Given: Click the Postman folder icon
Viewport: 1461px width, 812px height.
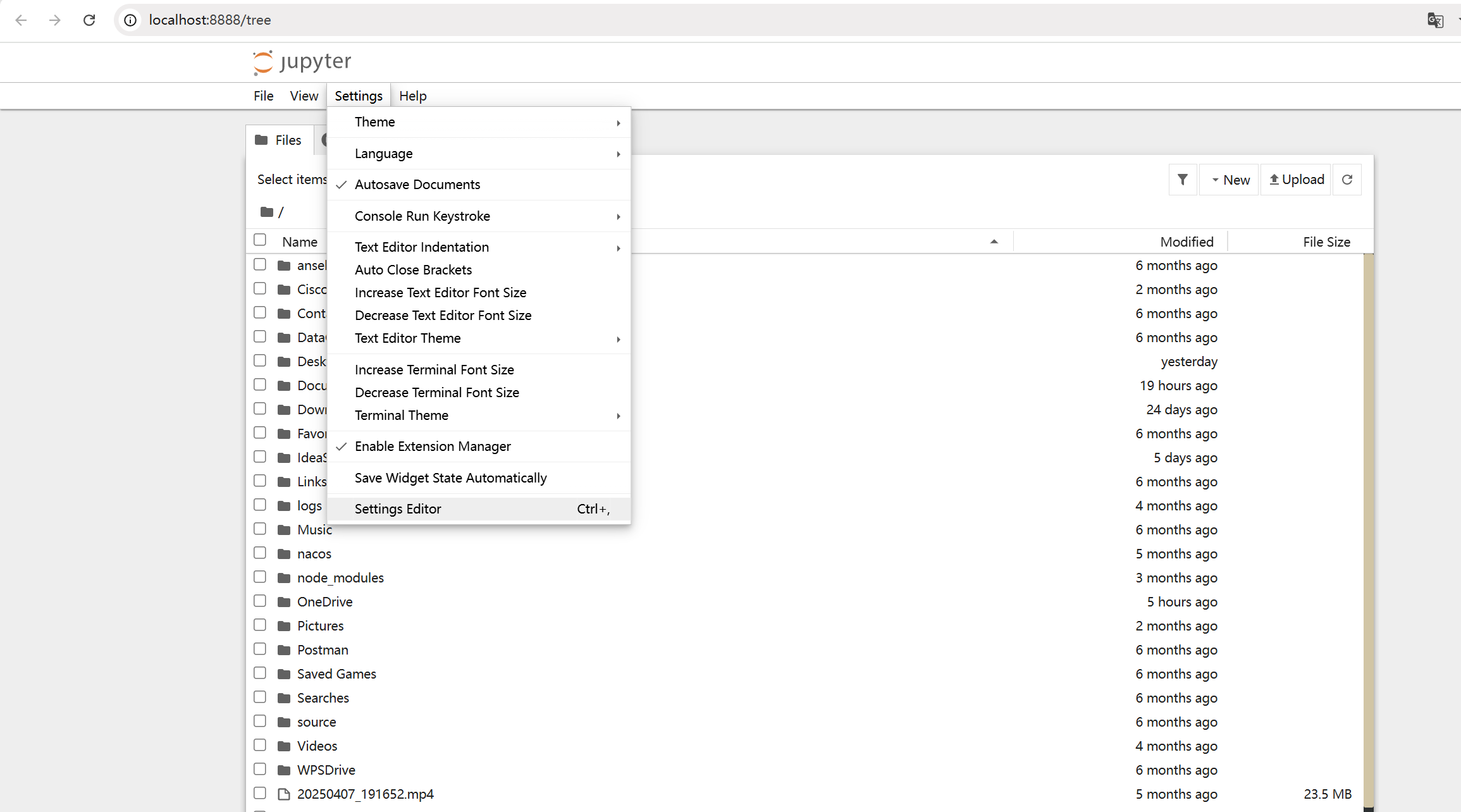Looking at the screenshot, I should pyautogui.click(x=284, y=650).
